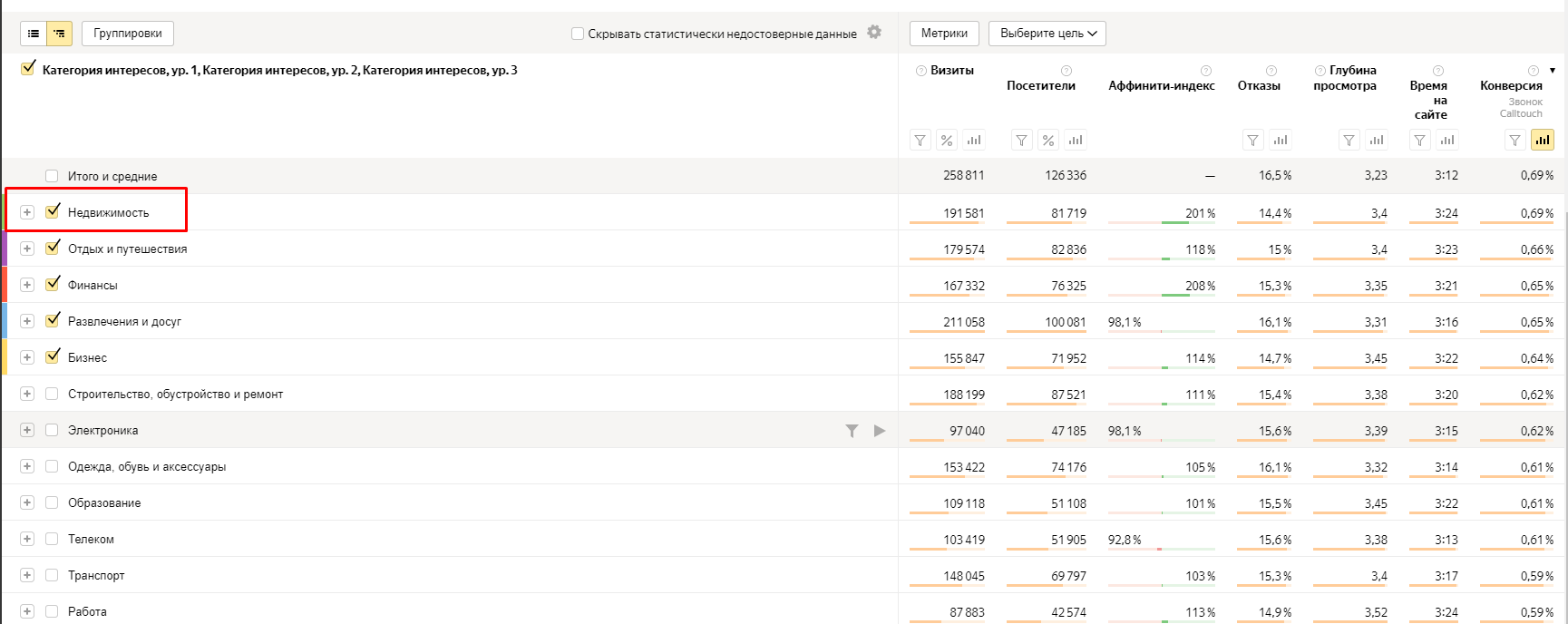Check the Электроника checkbox
Viewport: 1568px width, 624px height.
[52, 430]
